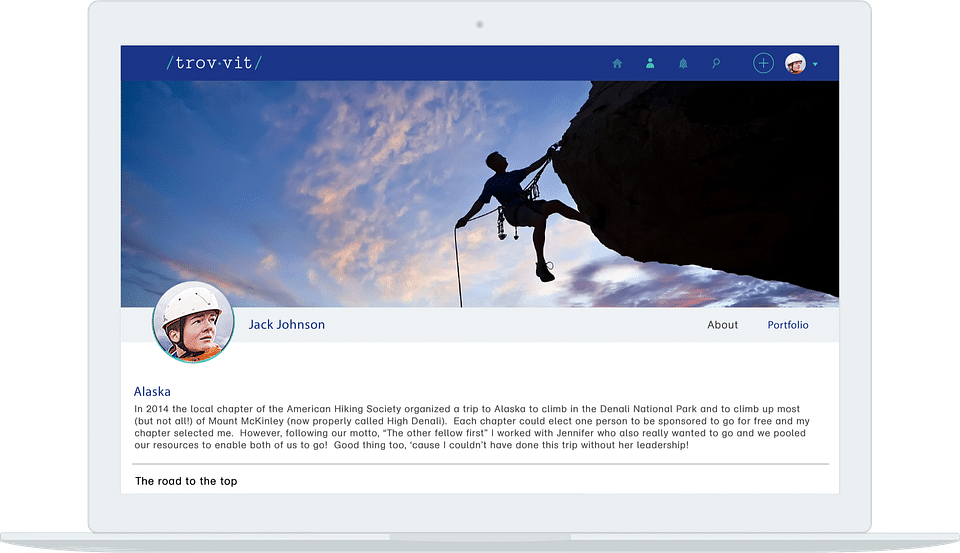Viewport: 960px width, 553px height.
Task: Click the paragraph beginning "In 2014 the local chapter"
Action: 472,427
